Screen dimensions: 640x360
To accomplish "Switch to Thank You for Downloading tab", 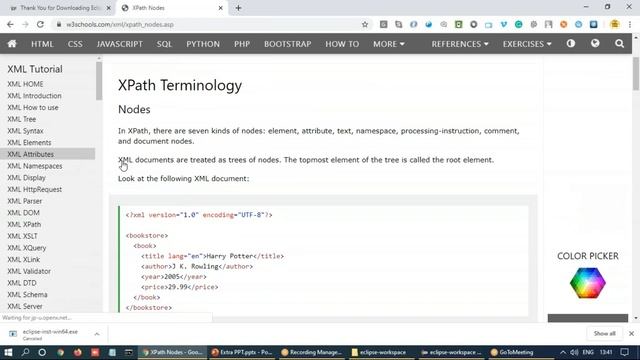I will point(60,8).
